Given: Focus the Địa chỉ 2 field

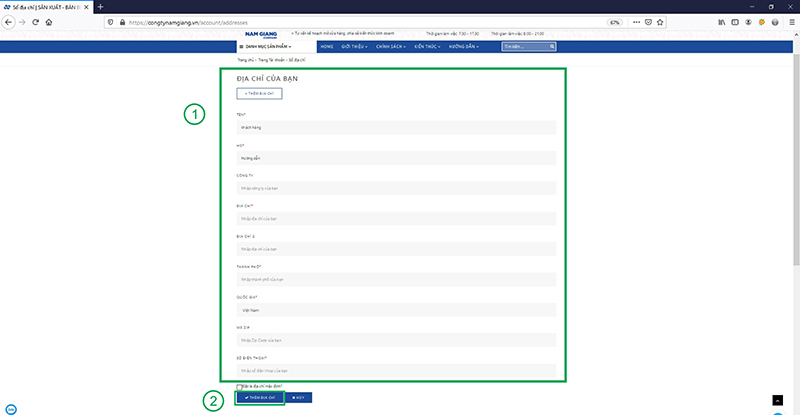Looking at the screenshot, I should (396, 249).
